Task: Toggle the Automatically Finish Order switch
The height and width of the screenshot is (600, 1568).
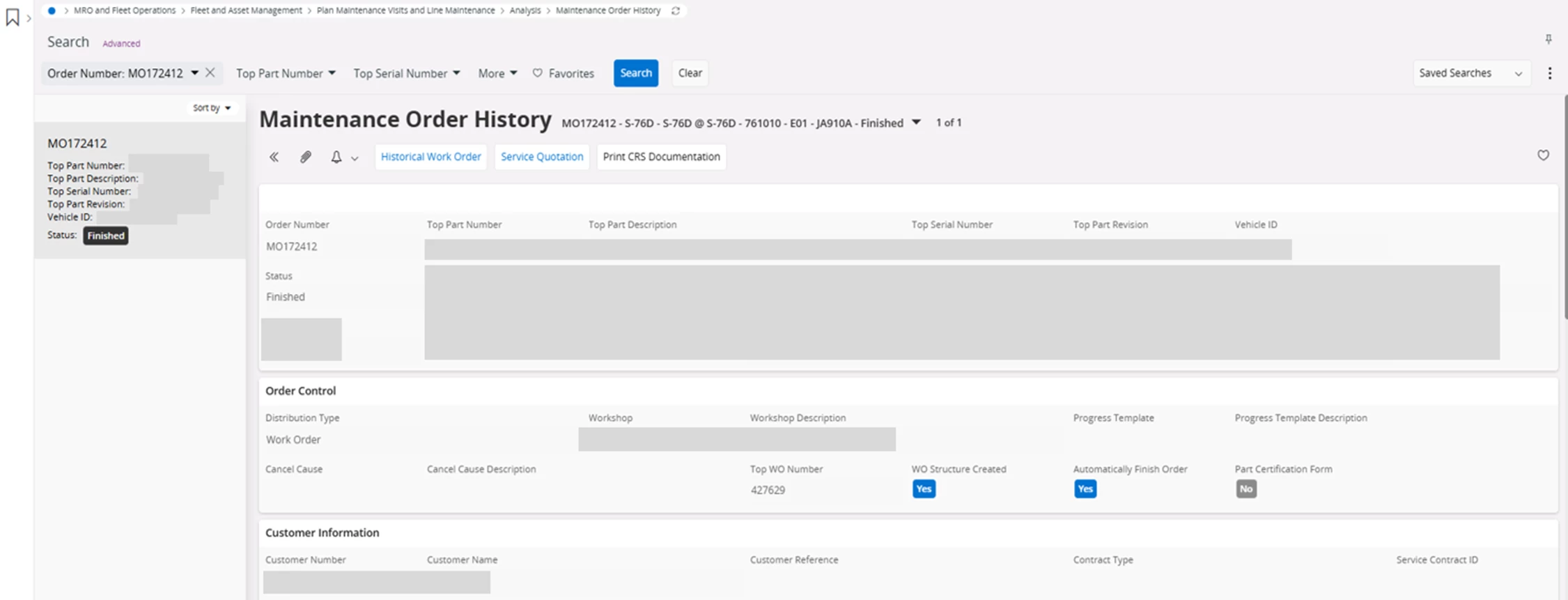Action: point(1085,489)
